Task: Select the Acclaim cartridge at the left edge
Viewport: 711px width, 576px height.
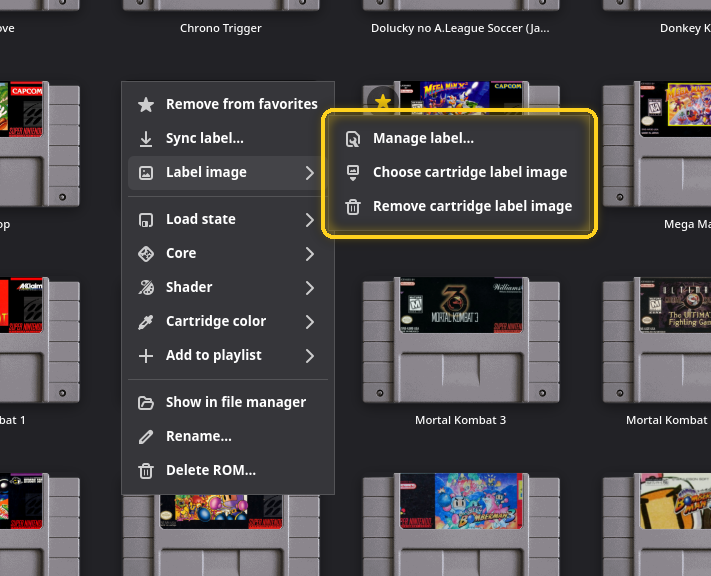Action: (x=40, y=339)
